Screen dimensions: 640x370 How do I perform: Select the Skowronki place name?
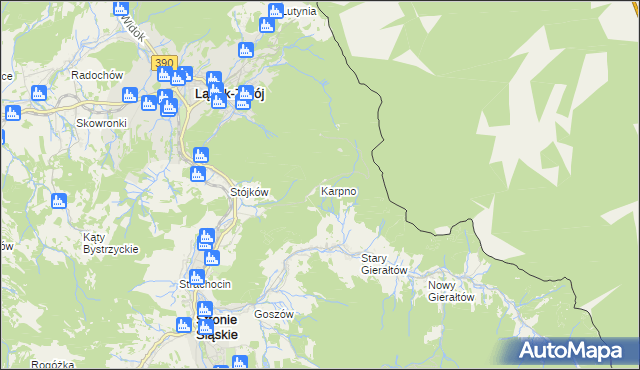[x=102, y=123]
